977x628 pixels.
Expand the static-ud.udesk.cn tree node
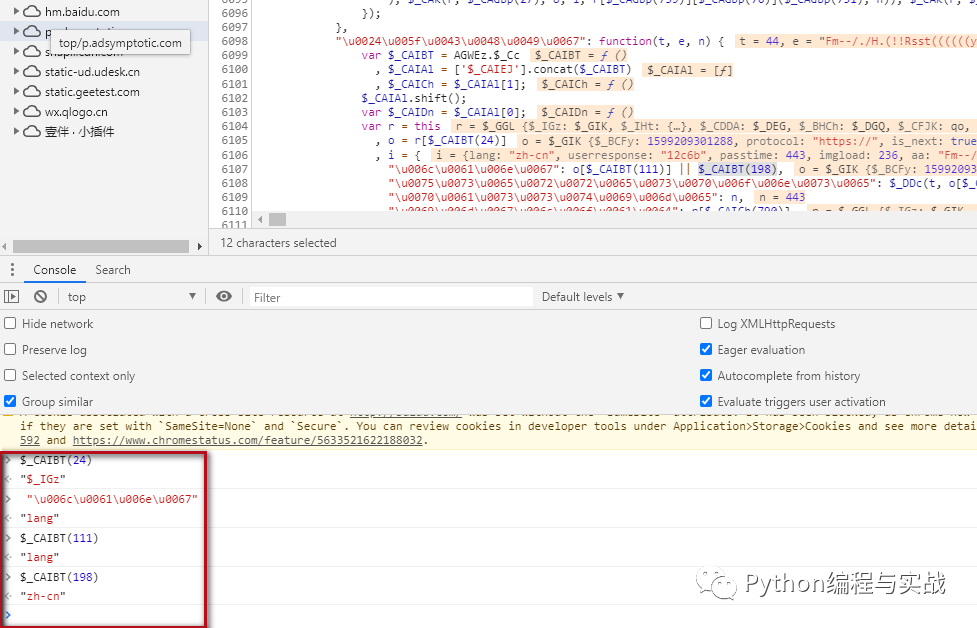click(x=16, y=72)
